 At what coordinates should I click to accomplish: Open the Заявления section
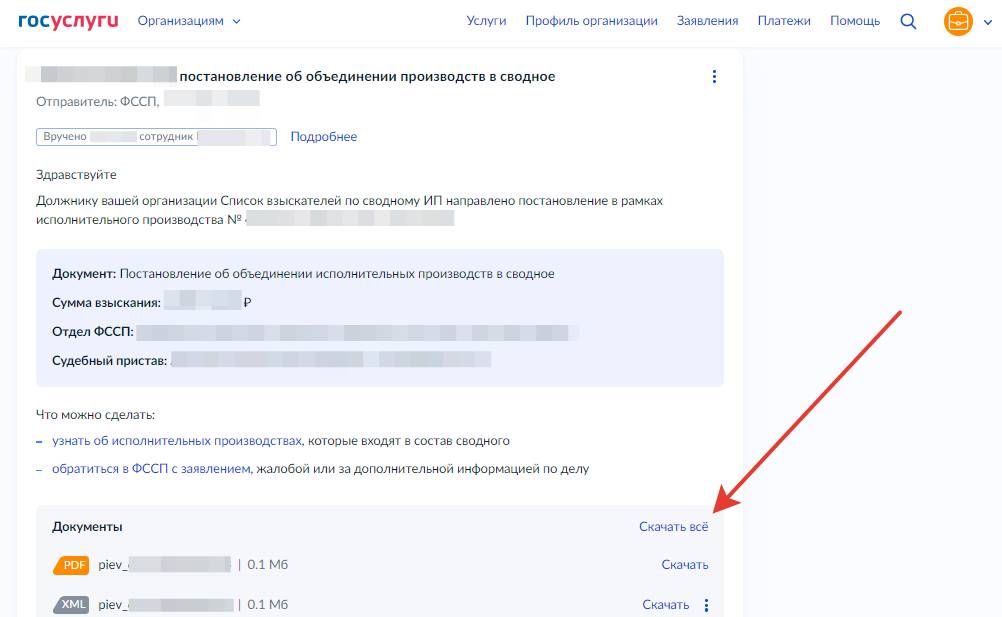tap(707, 21)
